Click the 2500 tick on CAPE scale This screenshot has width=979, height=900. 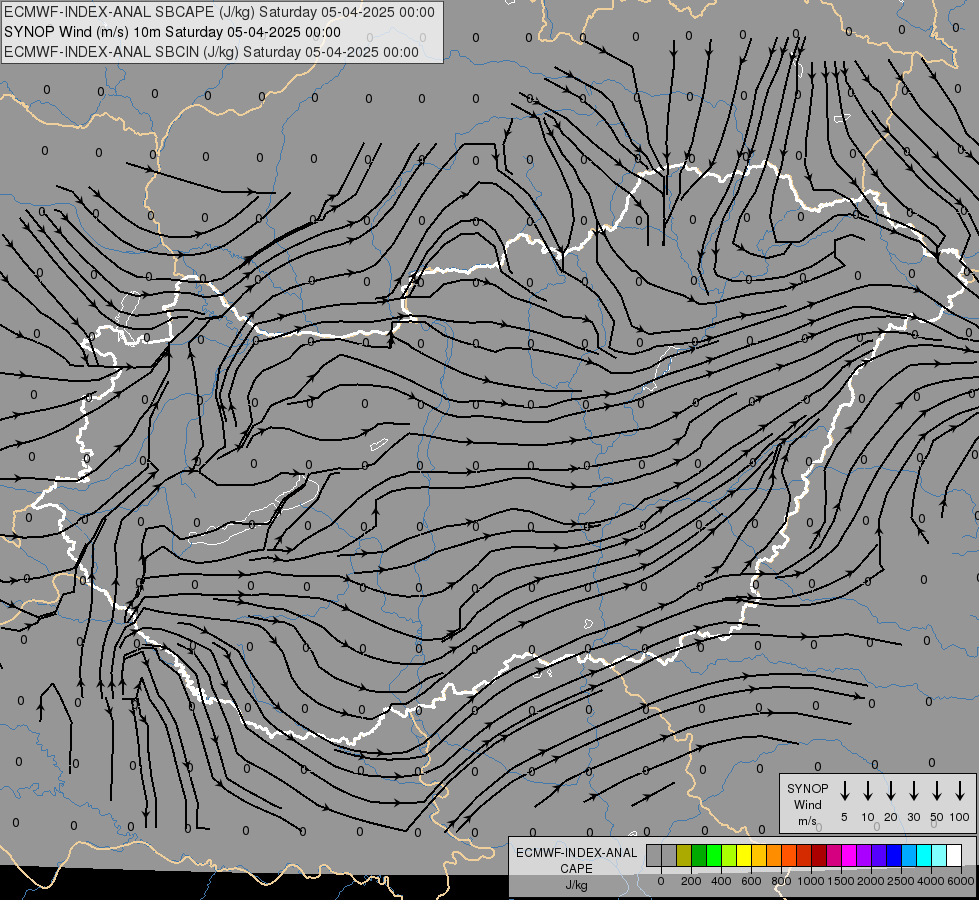[x=901, y=881]
